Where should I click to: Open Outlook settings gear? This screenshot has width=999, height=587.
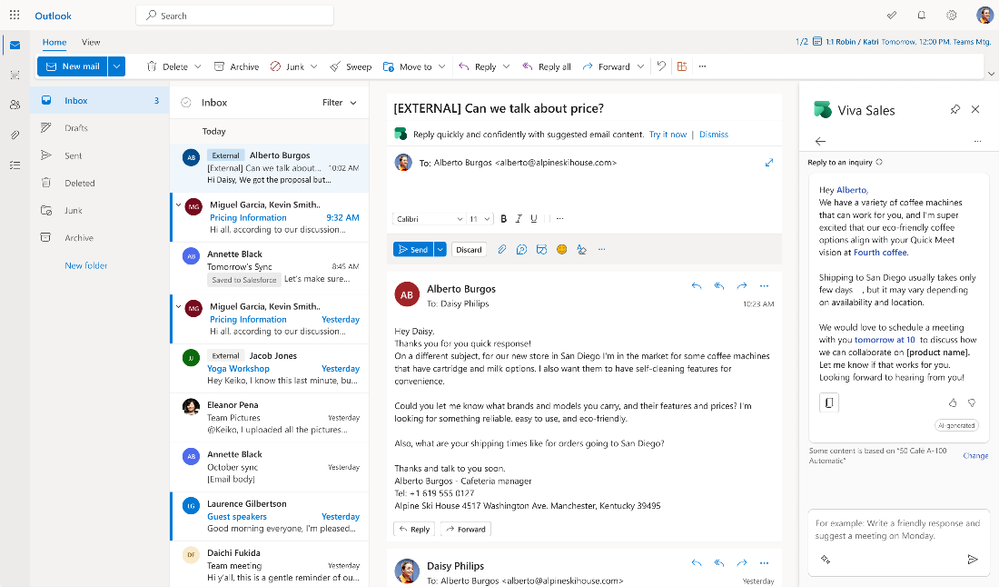point(951,15)
